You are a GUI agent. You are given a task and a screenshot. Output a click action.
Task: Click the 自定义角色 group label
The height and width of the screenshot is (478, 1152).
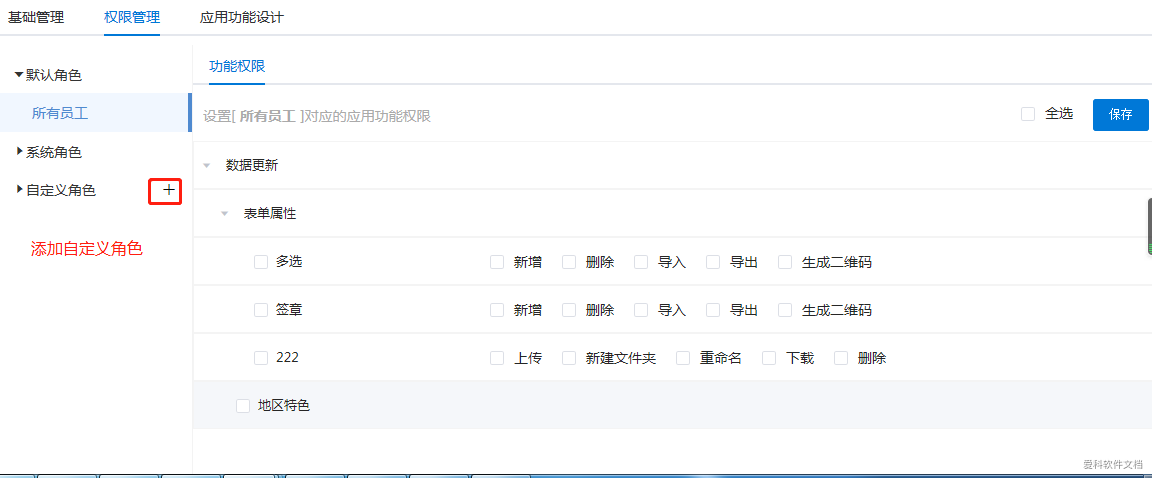[61, 191]
